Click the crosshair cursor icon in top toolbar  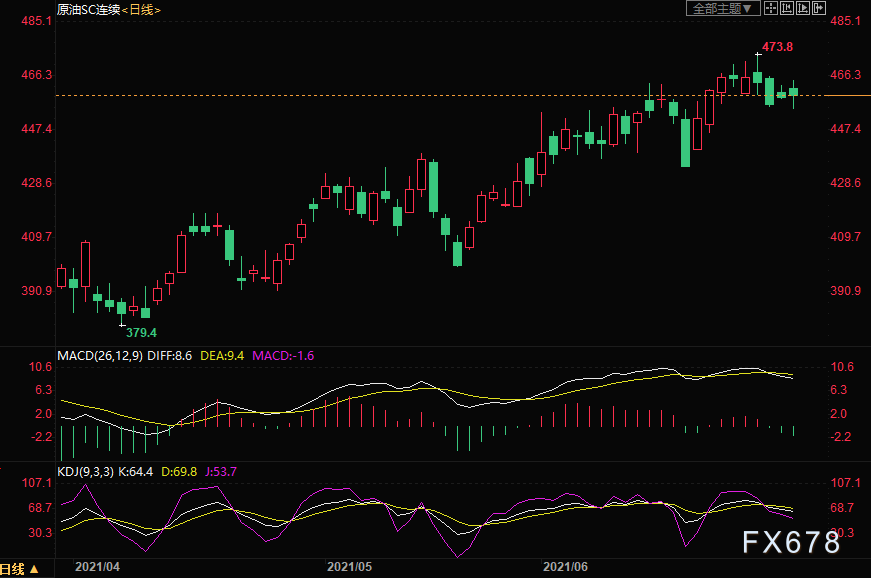click(771, 8)
